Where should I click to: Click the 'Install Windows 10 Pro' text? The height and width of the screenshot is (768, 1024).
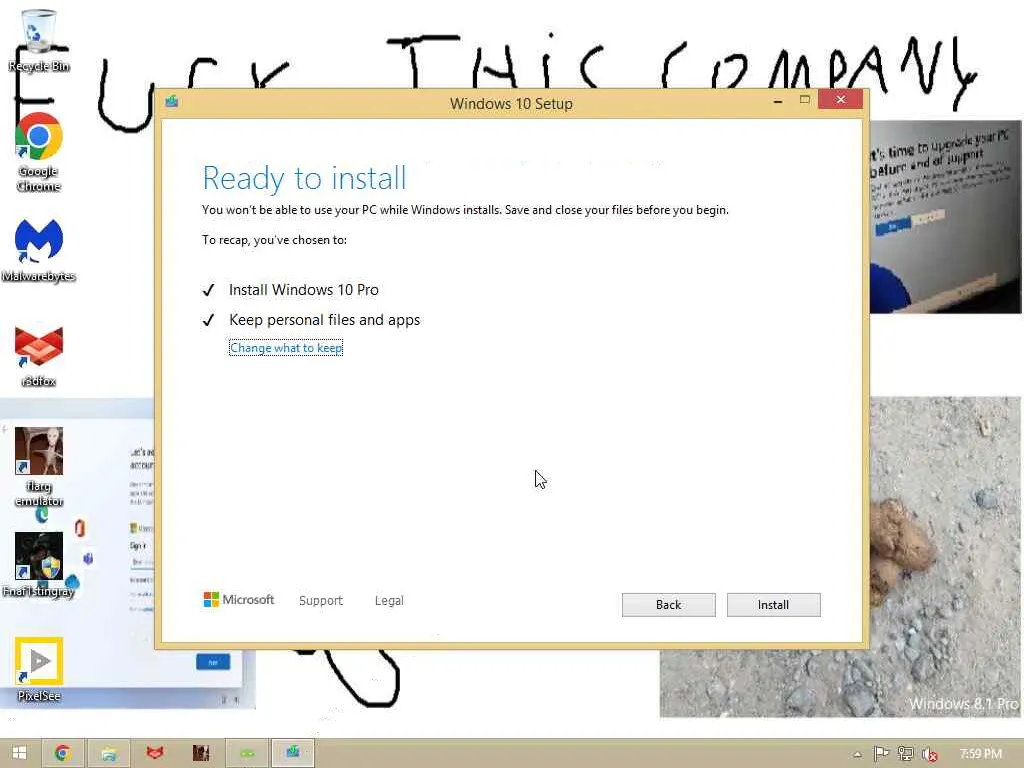click(x=304, y=290)
